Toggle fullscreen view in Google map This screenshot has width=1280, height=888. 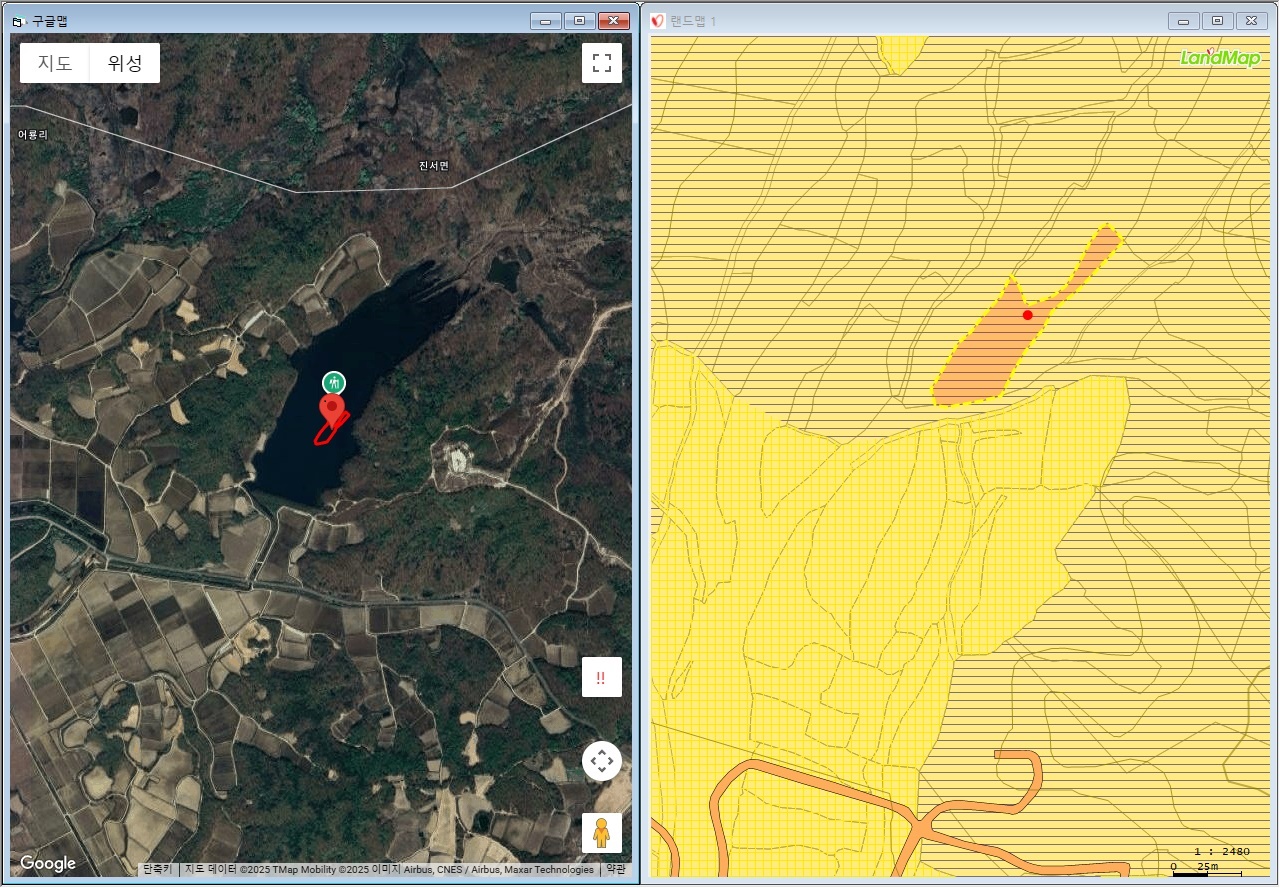point(601,63)
